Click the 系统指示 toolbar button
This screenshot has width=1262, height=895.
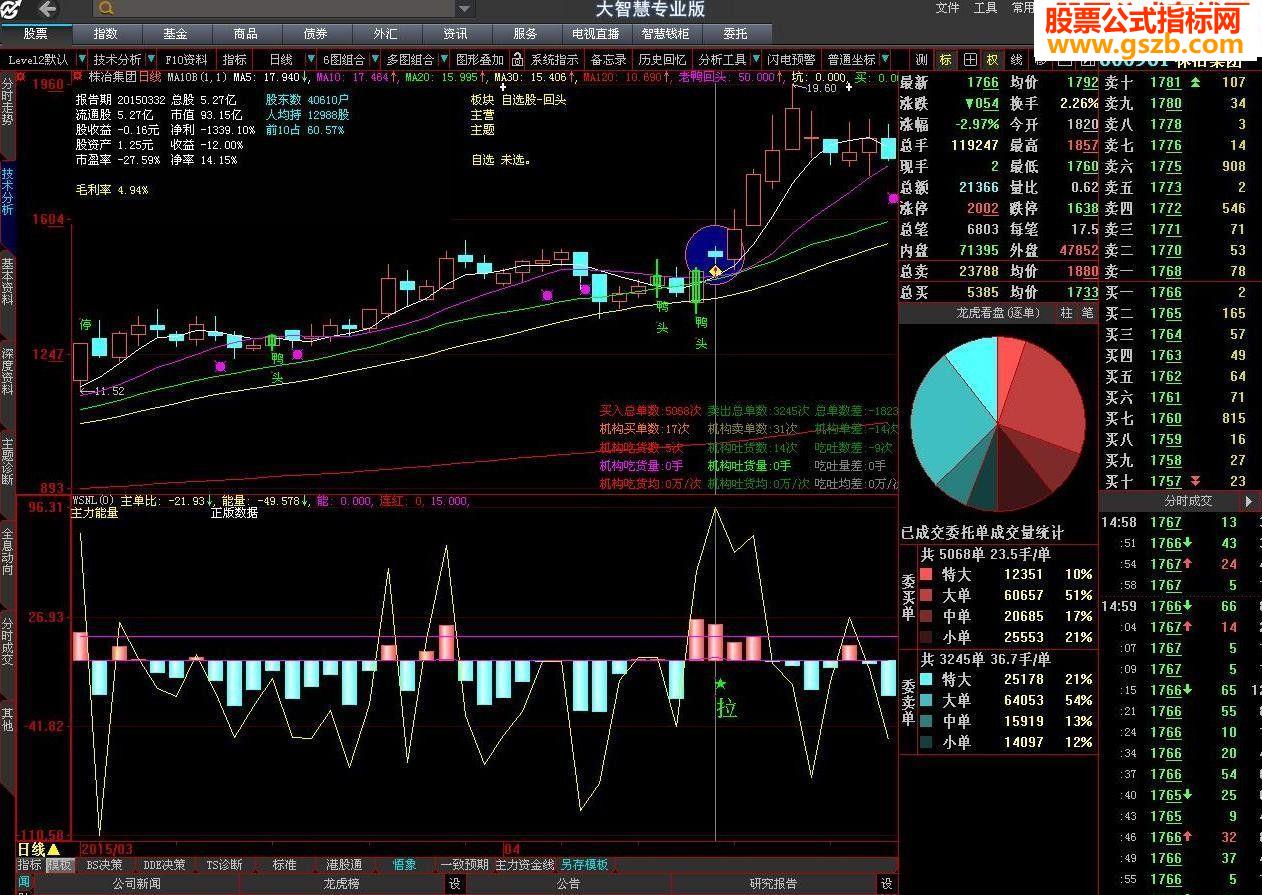click(554, 59)
